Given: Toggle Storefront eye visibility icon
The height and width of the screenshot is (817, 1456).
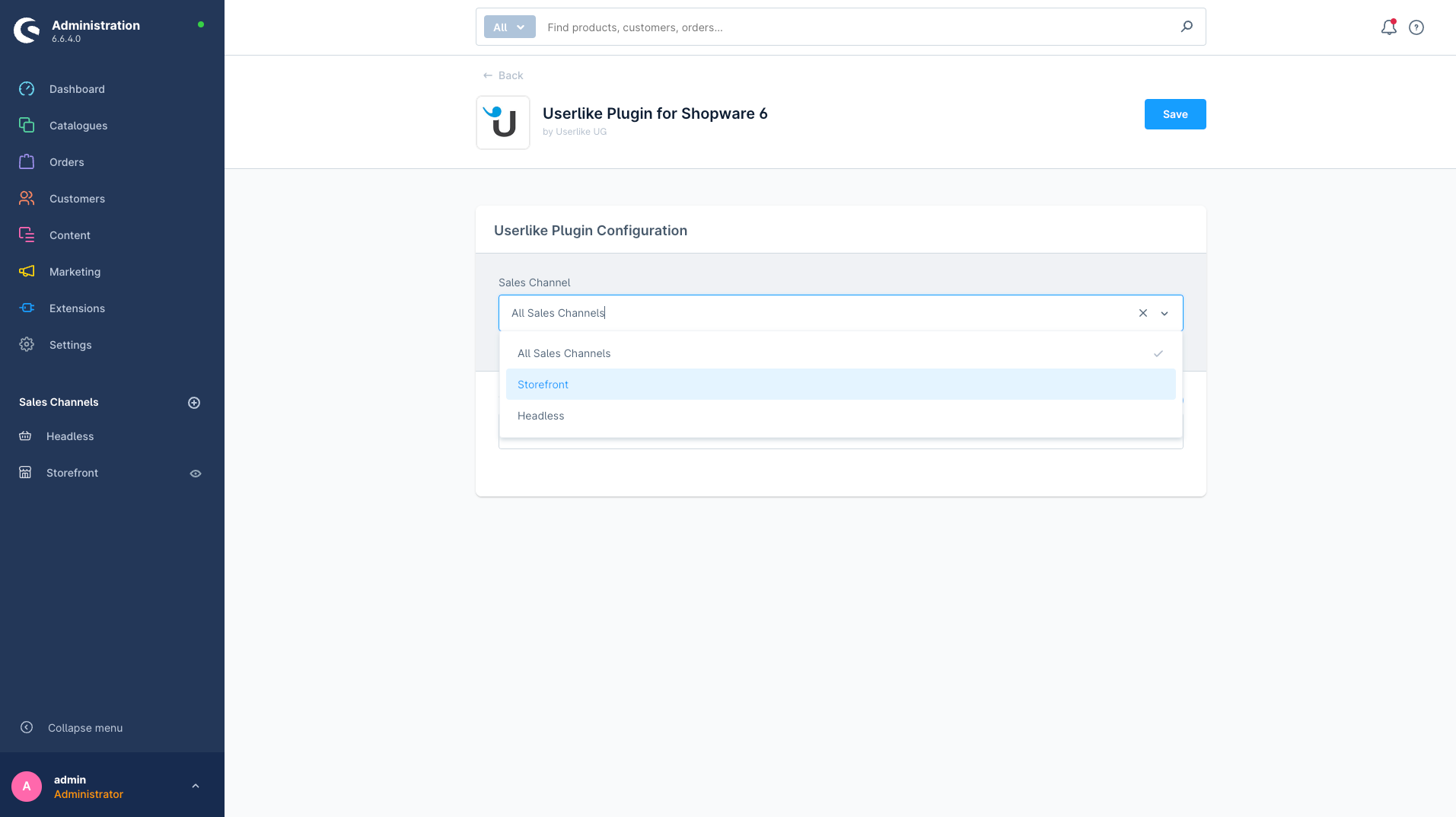Looking at the screenshot, I should point(196,474).
